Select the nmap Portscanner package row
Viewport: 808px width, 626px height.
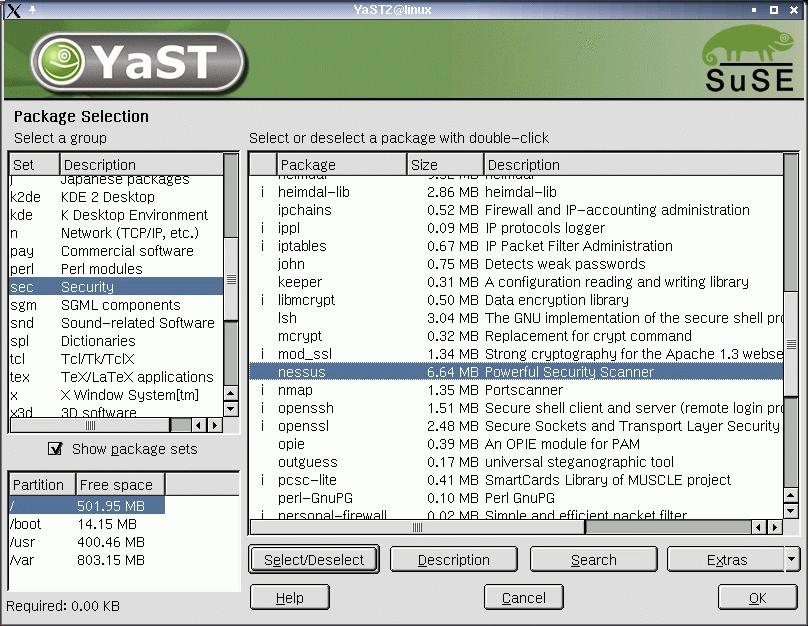click(x=515, y=390)
